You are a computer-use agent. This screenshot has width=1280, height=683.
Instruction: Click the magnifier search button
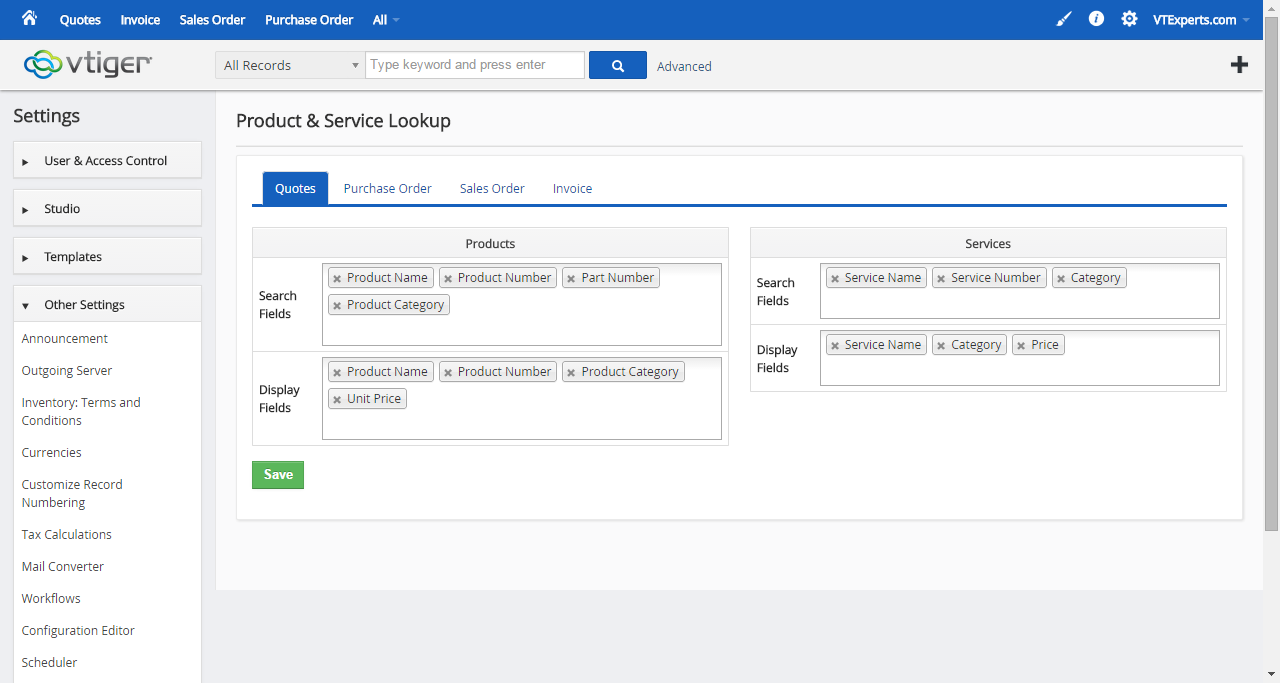(x=618, y=65)
